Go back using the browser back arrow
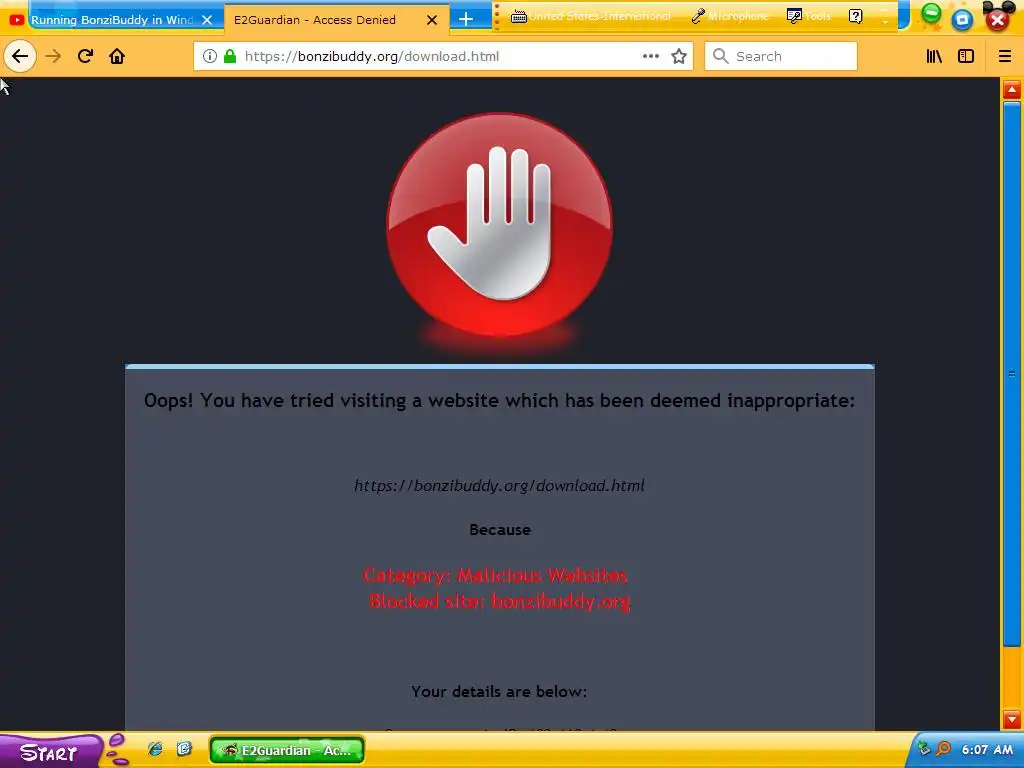 coord(20,56)
